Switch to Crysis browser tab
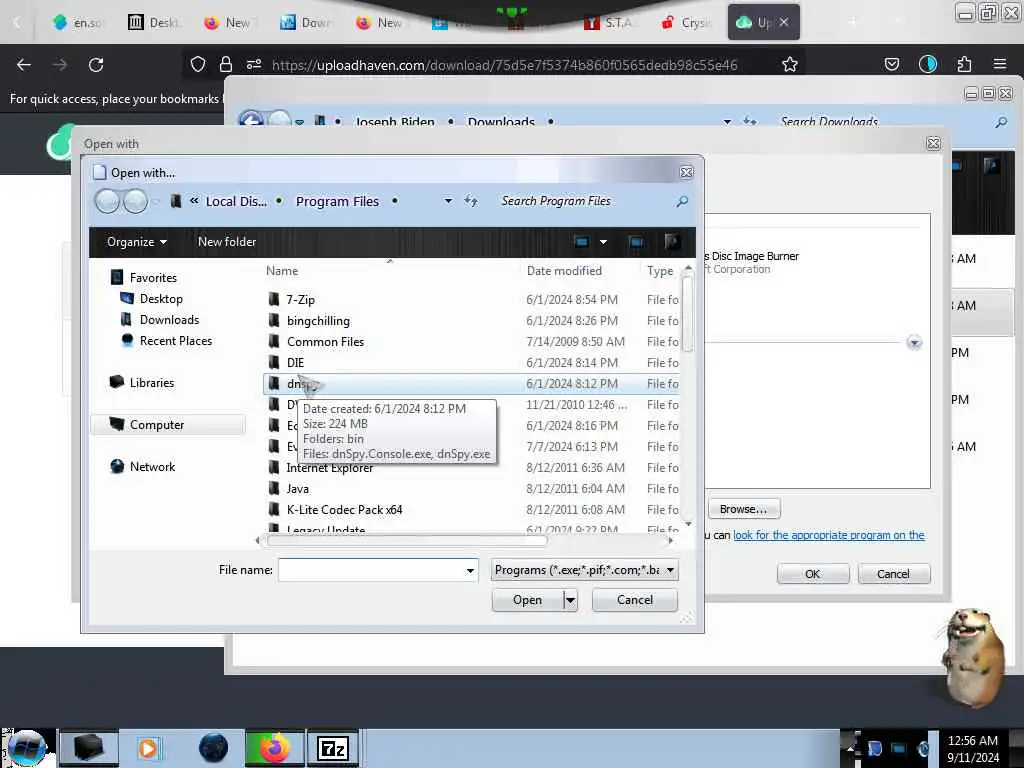The width and height of the screenshot is (1024, 768). pyautogui.click(x=686, y=22)
